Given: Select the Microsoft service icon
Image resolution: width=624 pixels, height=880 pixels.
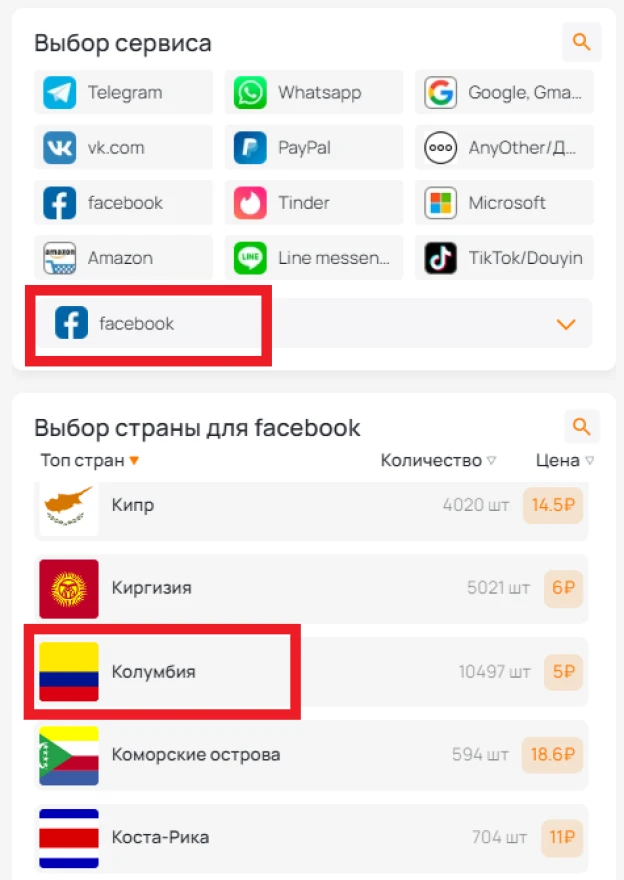Looking at the screenshot, I should point(441,203).
